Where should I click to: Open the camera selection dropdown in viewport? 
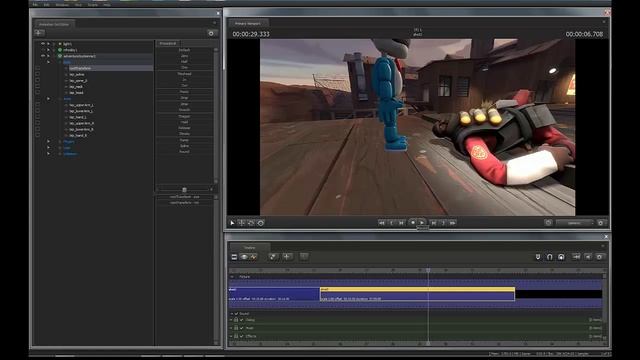point(575,223)
